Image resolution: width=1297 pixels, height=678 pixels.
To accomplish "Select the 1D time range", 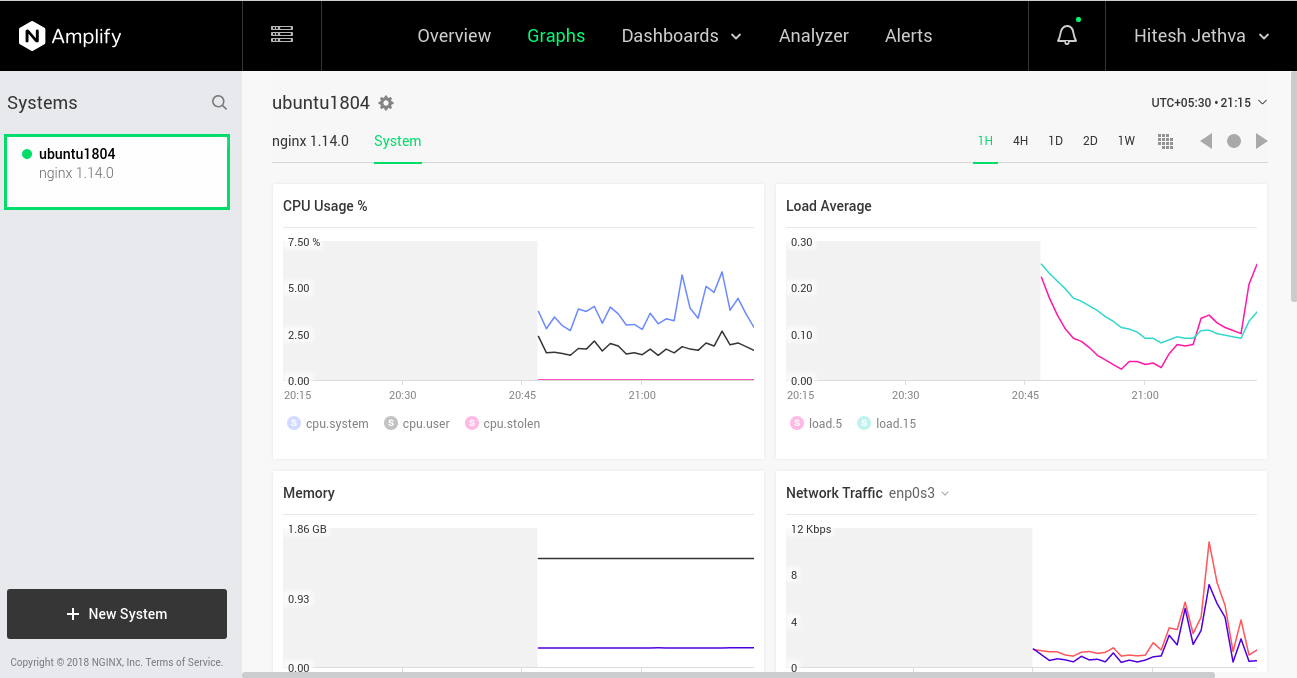I will tap(1055, 141).
